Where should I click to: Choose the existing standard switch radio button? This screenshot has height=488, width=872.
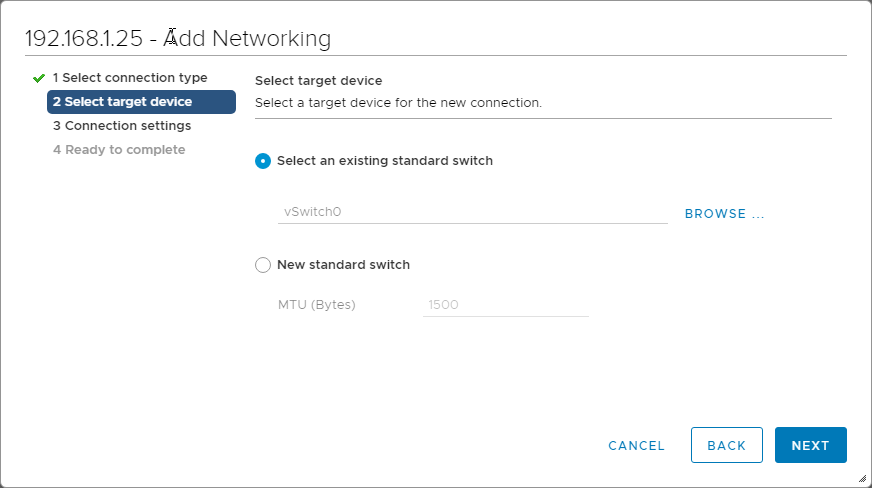[263, 161]
